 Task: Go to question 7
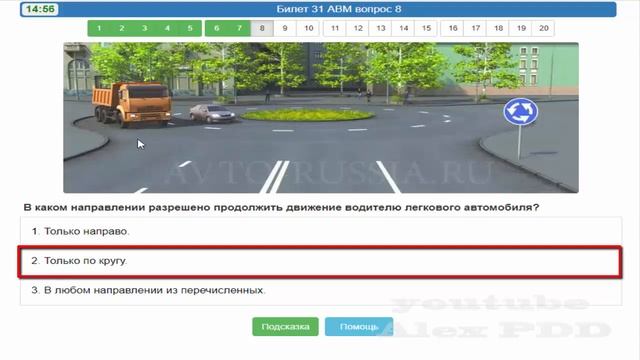[x=239, y=28]
